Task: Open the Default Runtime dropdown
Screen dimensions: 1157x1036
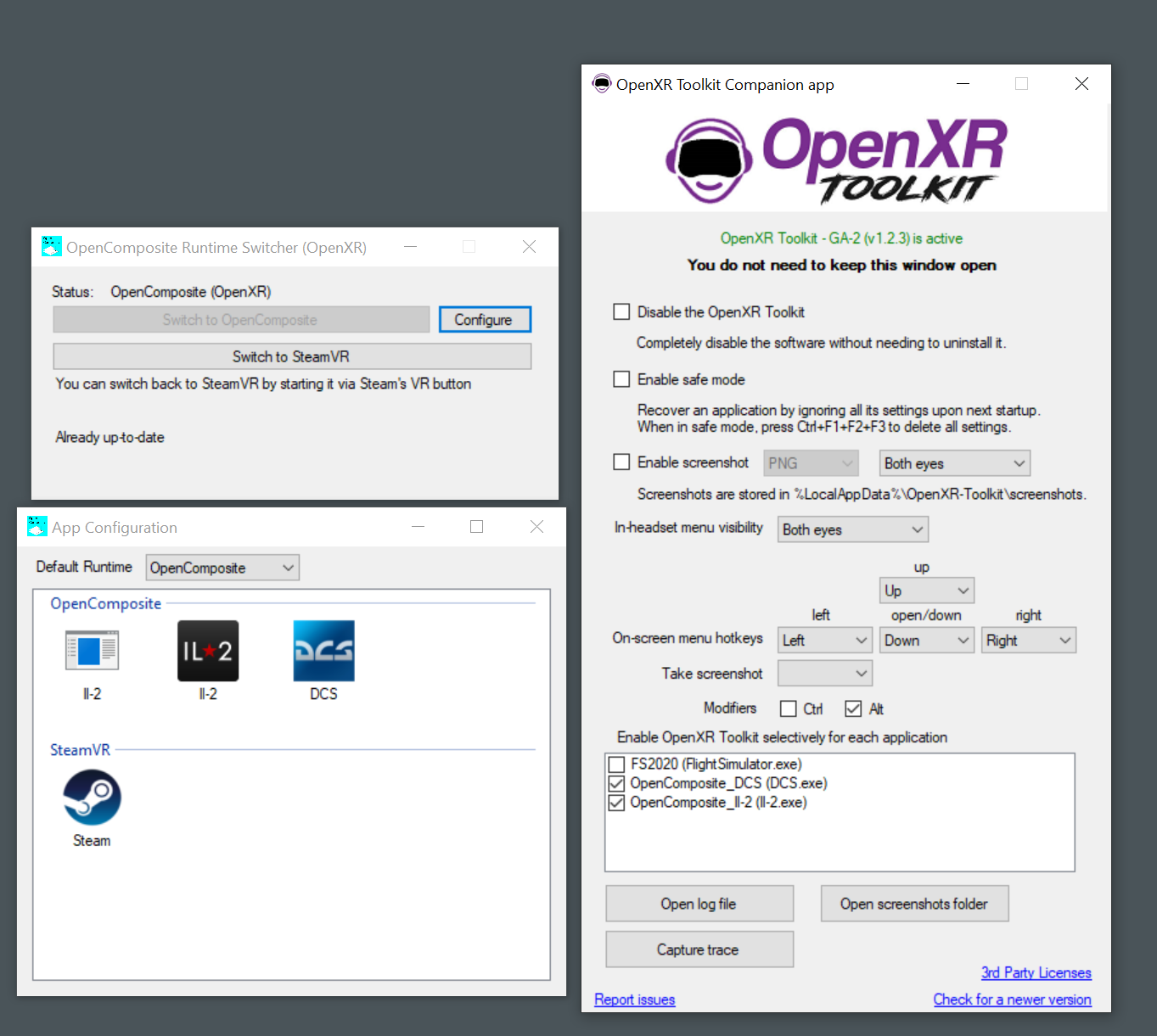Action: (222, 568)
